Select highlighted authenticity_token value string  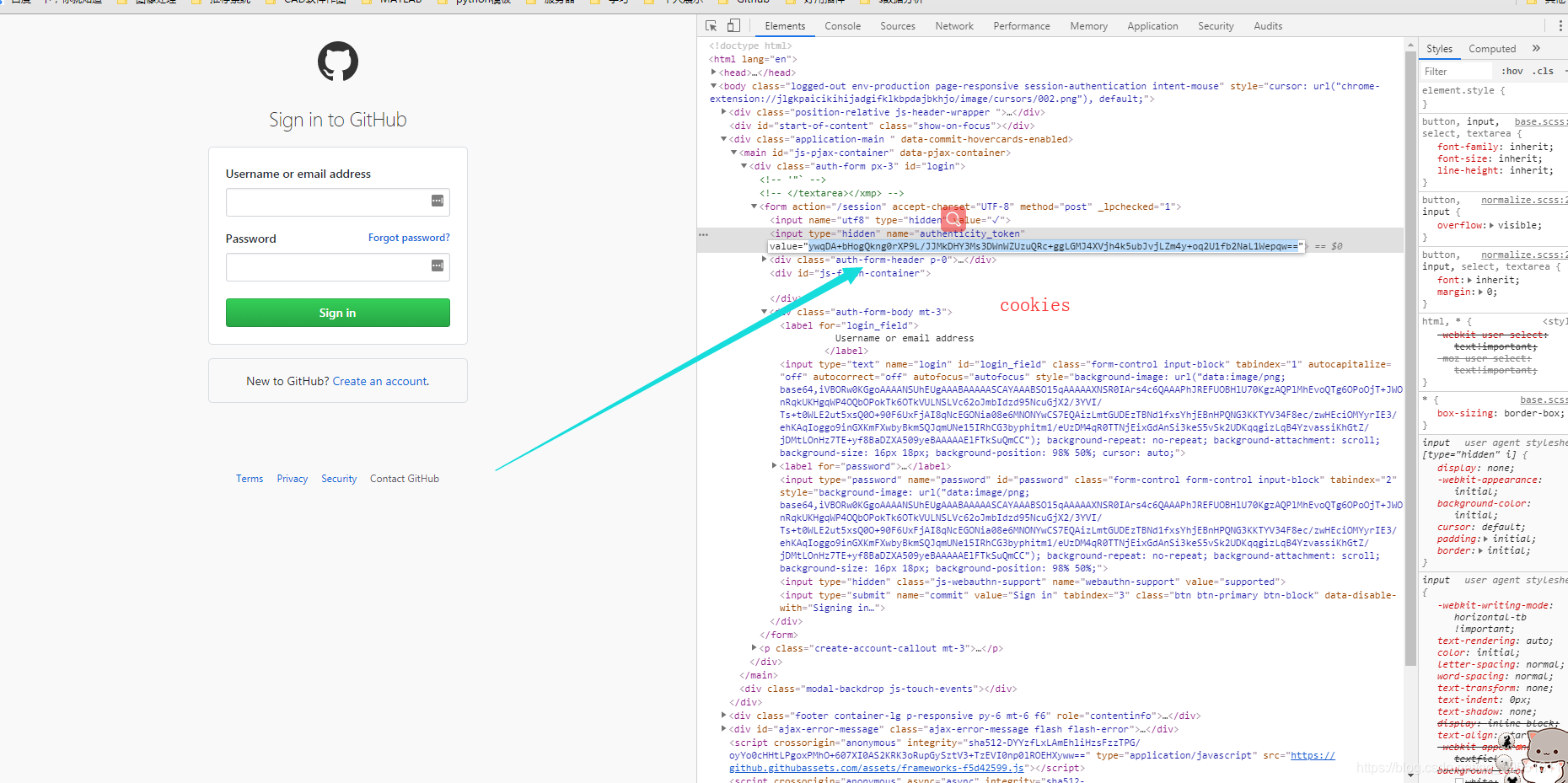point(1054,246)
